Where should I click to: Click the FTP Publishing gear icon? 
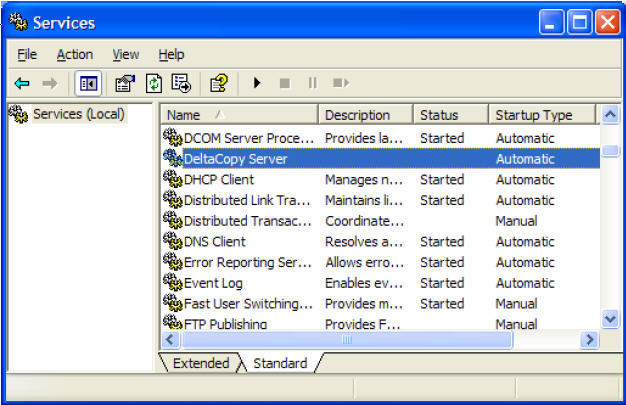172,323
